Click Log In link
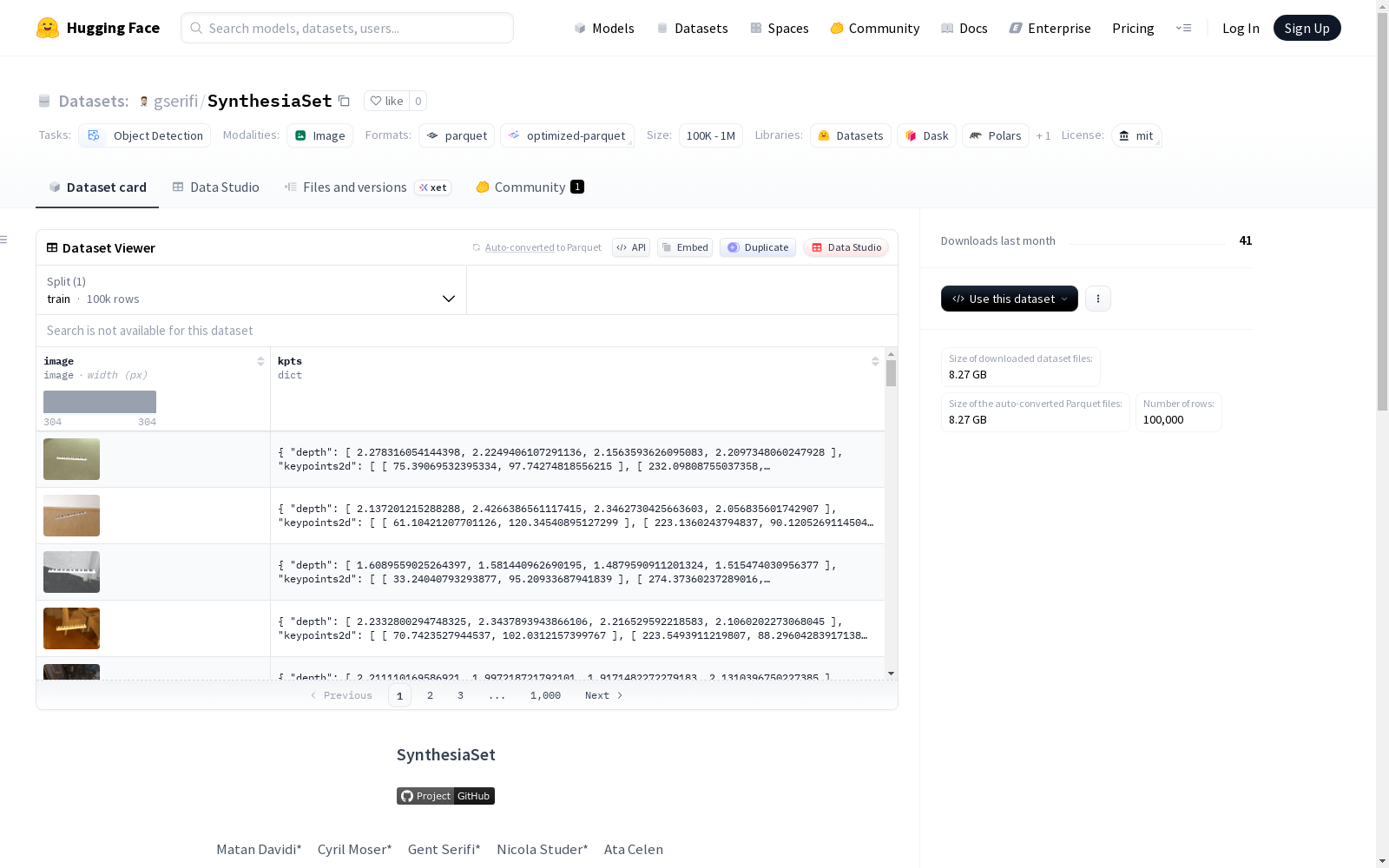 point(1241,28)
